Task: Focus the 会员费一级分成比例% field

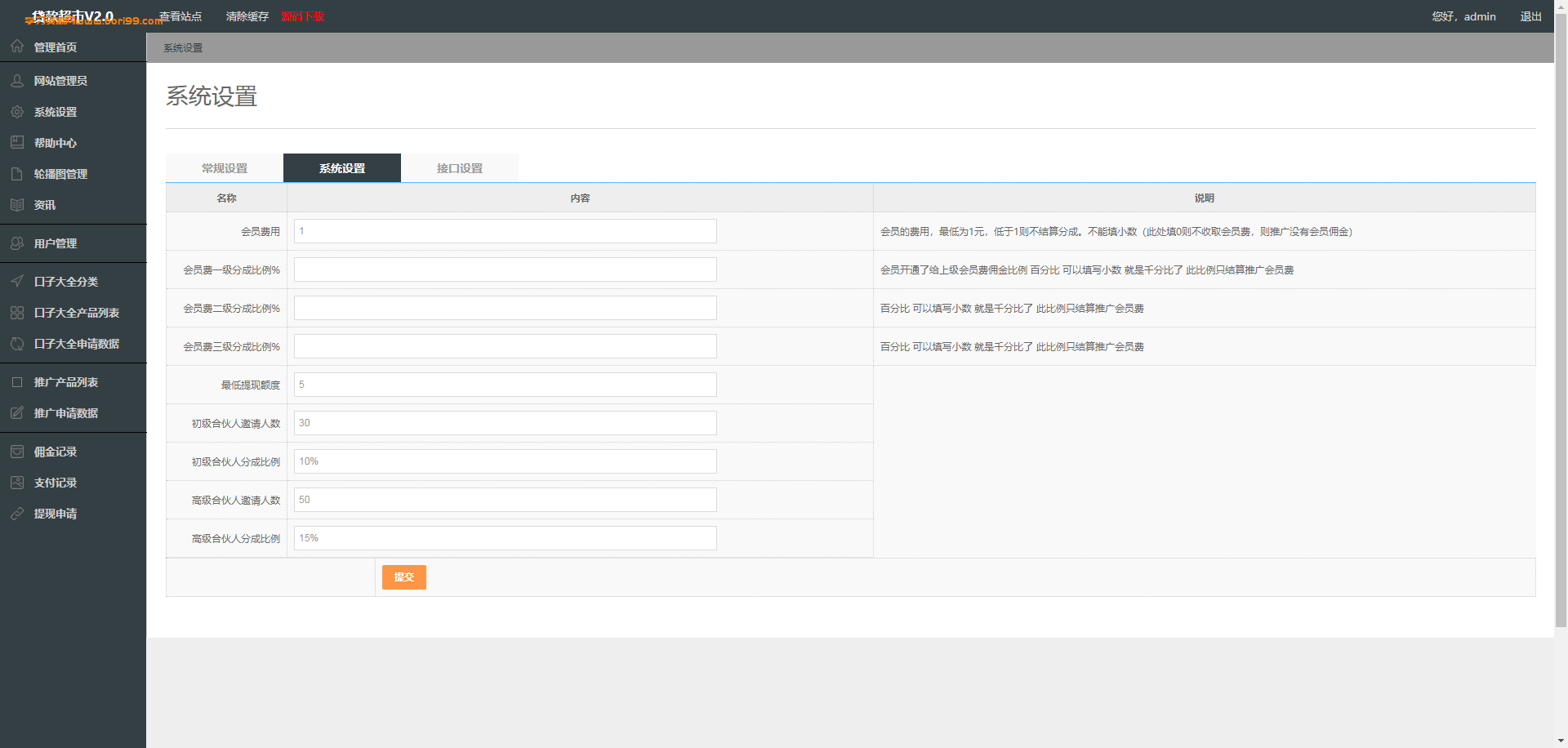Action: [x=506, y=269]
